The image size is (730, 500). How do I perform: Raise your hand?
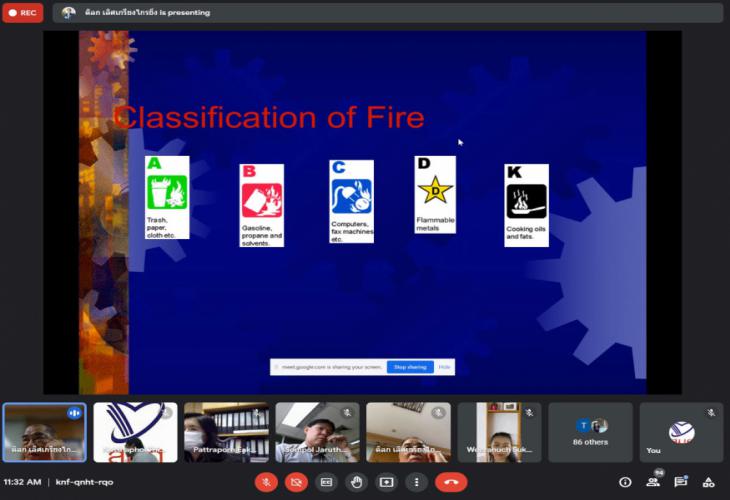(x=356, y=482)
